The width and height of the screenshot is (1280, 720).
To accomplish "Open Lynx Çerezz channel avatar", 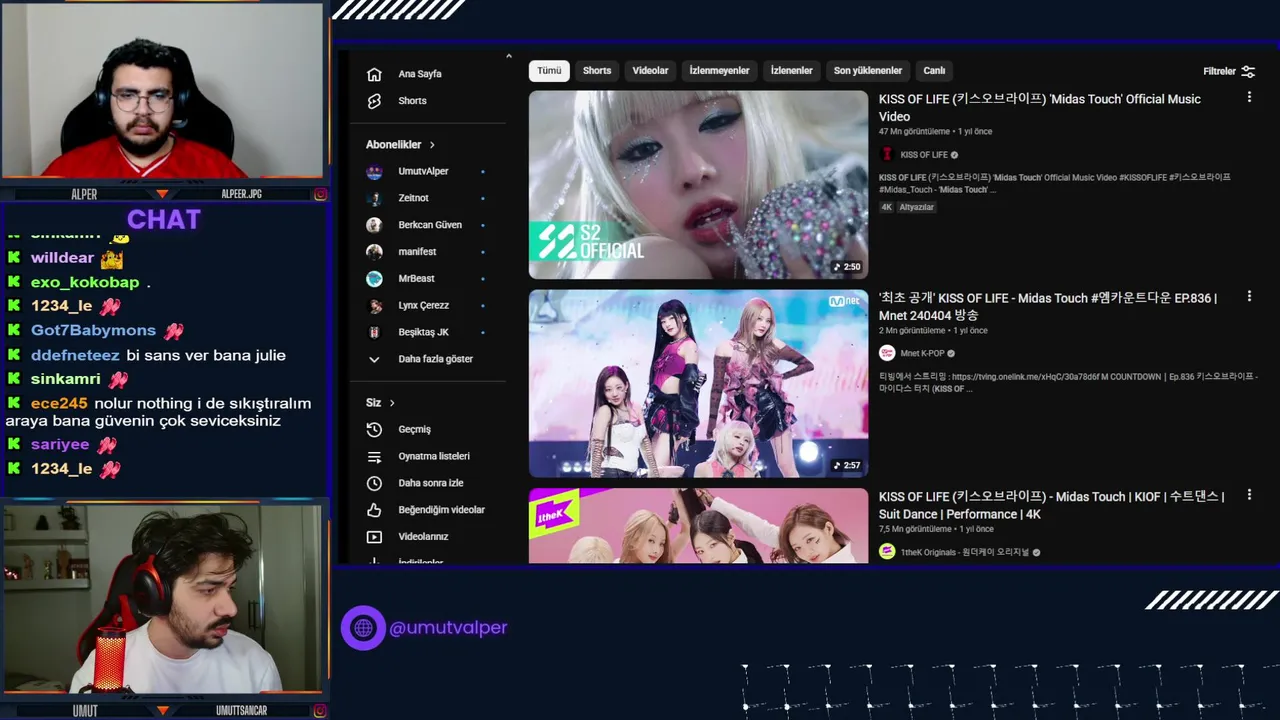I will pyautogui.click(x=374, y=306).
